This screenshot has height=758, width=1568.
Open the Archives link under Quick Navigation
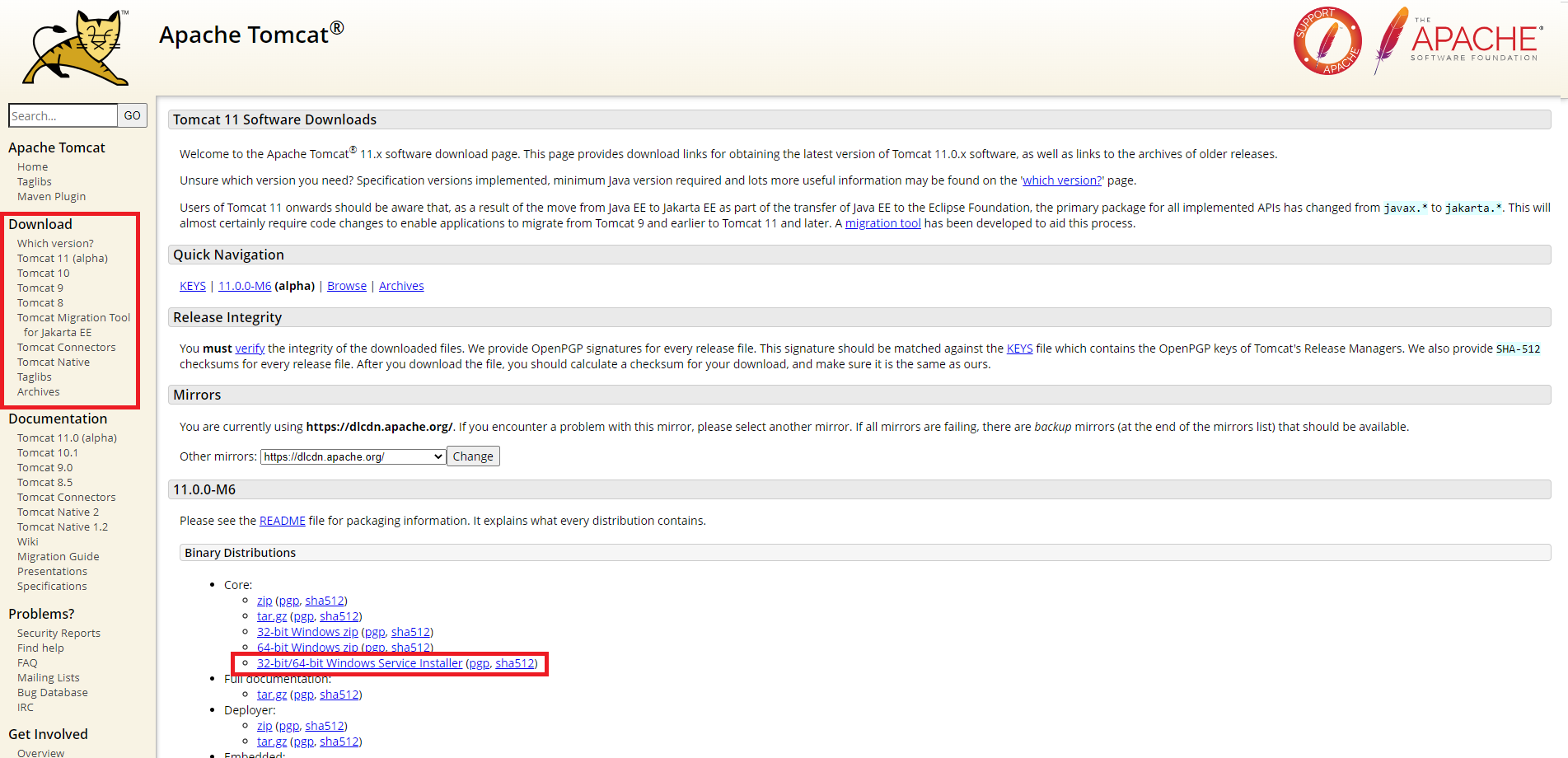tap(401, 285)
